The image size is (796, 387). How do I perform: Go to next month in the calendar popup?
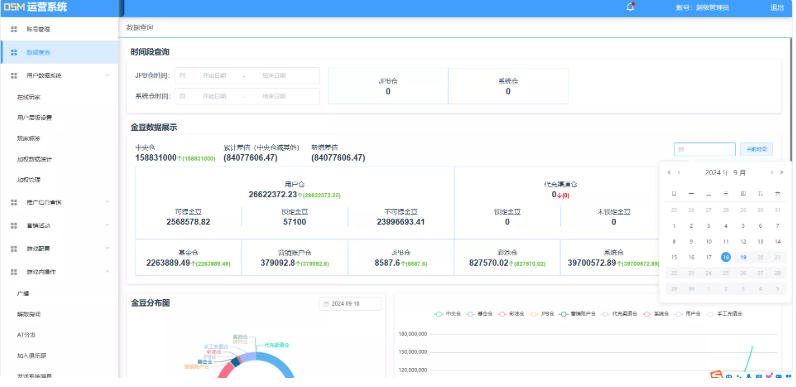point(772,173)
